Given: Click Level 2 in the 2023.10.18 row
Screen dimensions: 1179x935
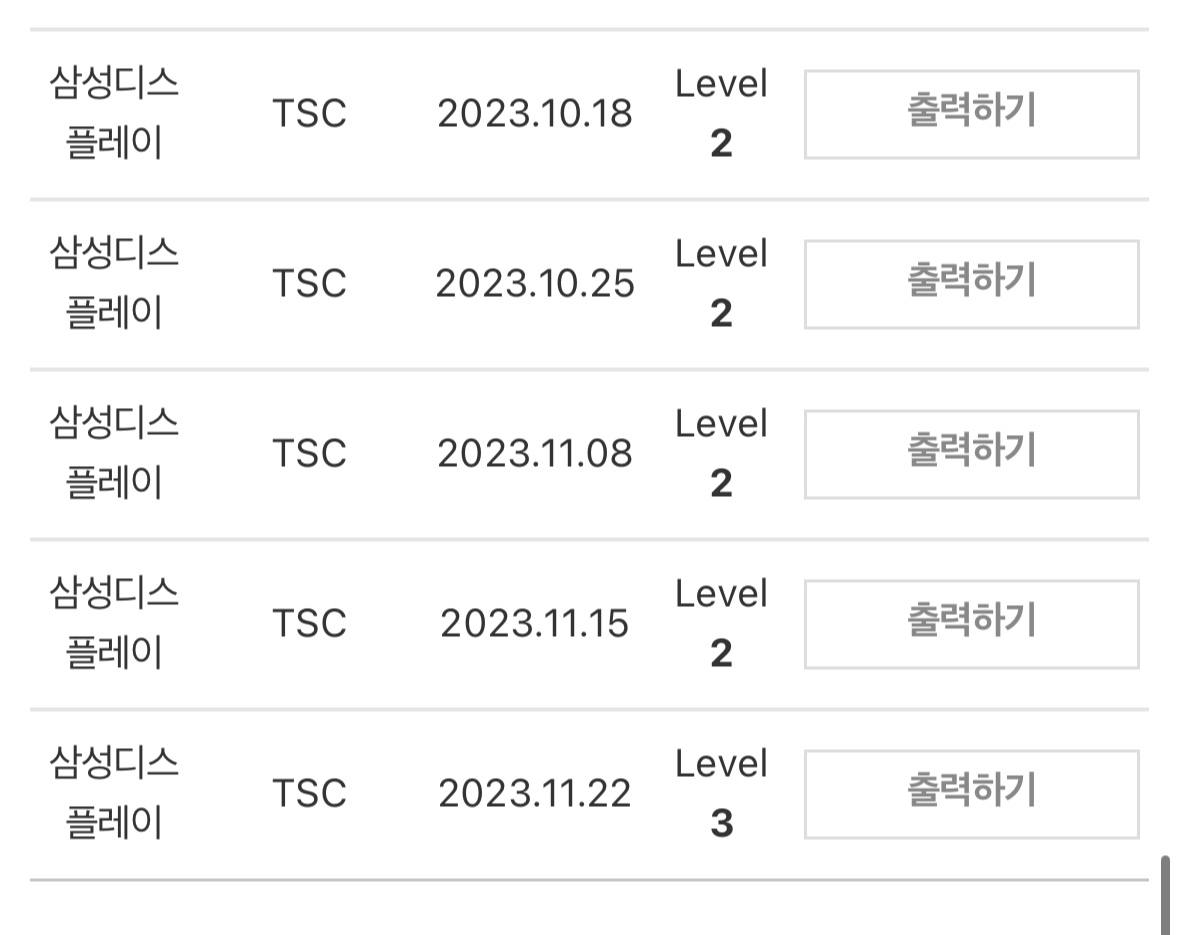Looking at the screenshot, I should coord(721,114).
